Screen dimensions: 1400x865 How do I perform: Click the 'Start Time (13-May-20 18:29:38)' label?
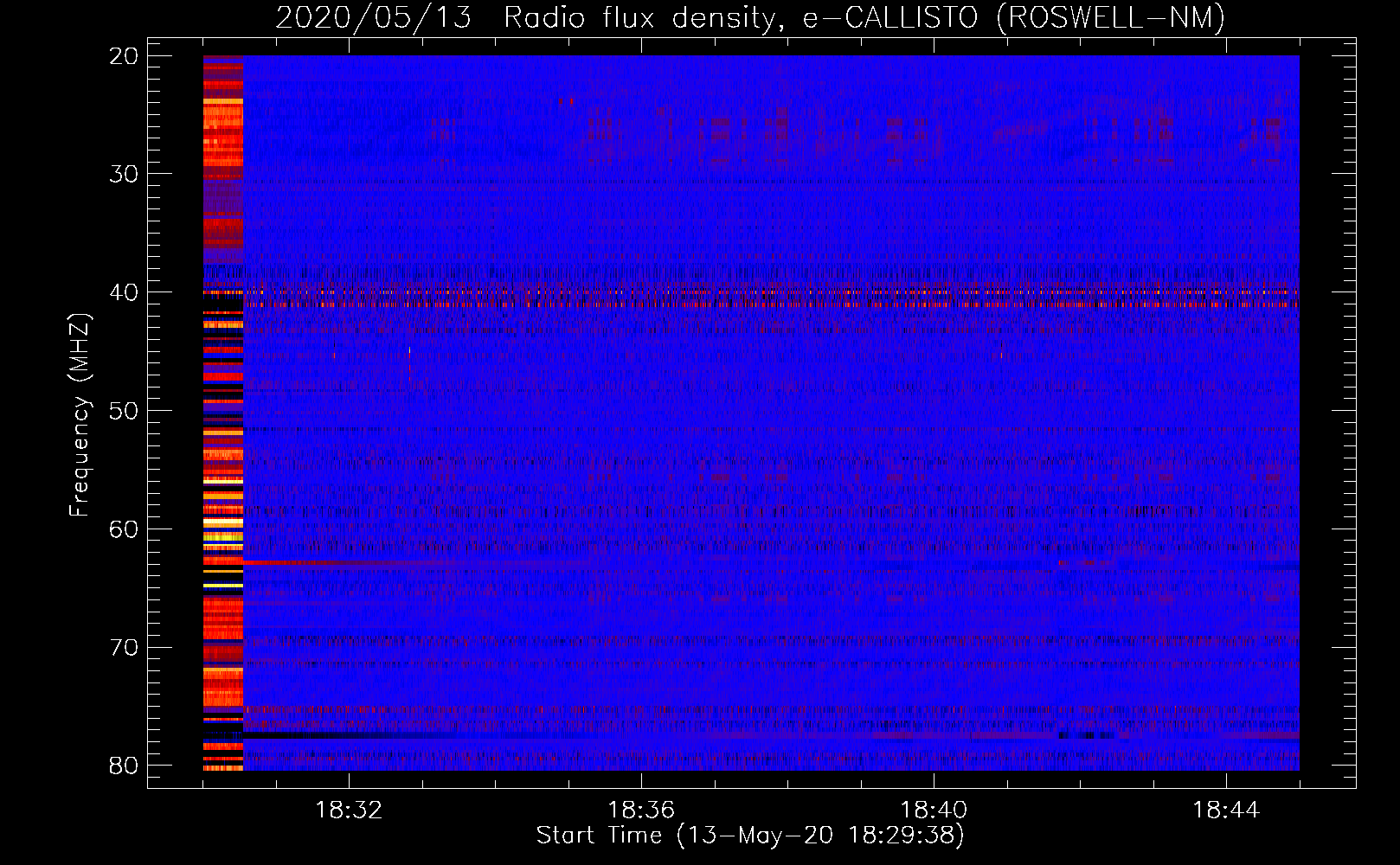[x=750, y=835]
